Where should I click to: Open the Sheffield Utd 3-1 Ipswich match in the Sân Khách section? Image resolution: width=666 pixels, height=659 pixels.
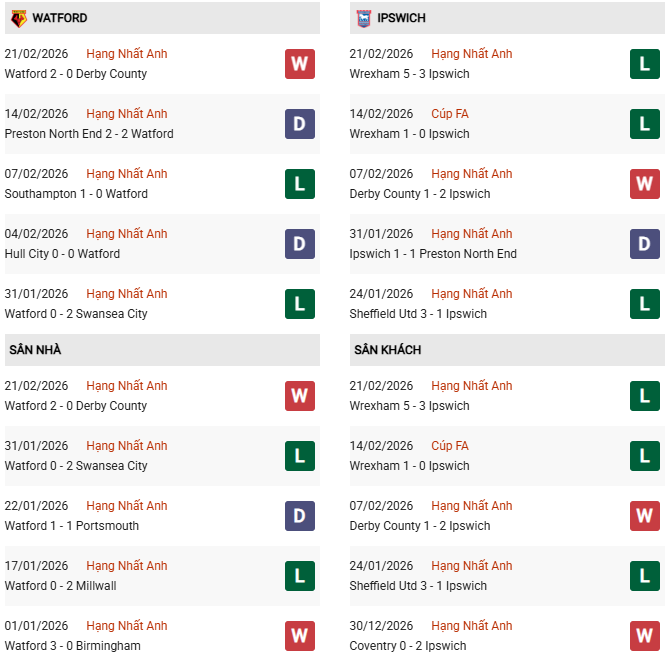pyautogui.click(x=418, y=586)
